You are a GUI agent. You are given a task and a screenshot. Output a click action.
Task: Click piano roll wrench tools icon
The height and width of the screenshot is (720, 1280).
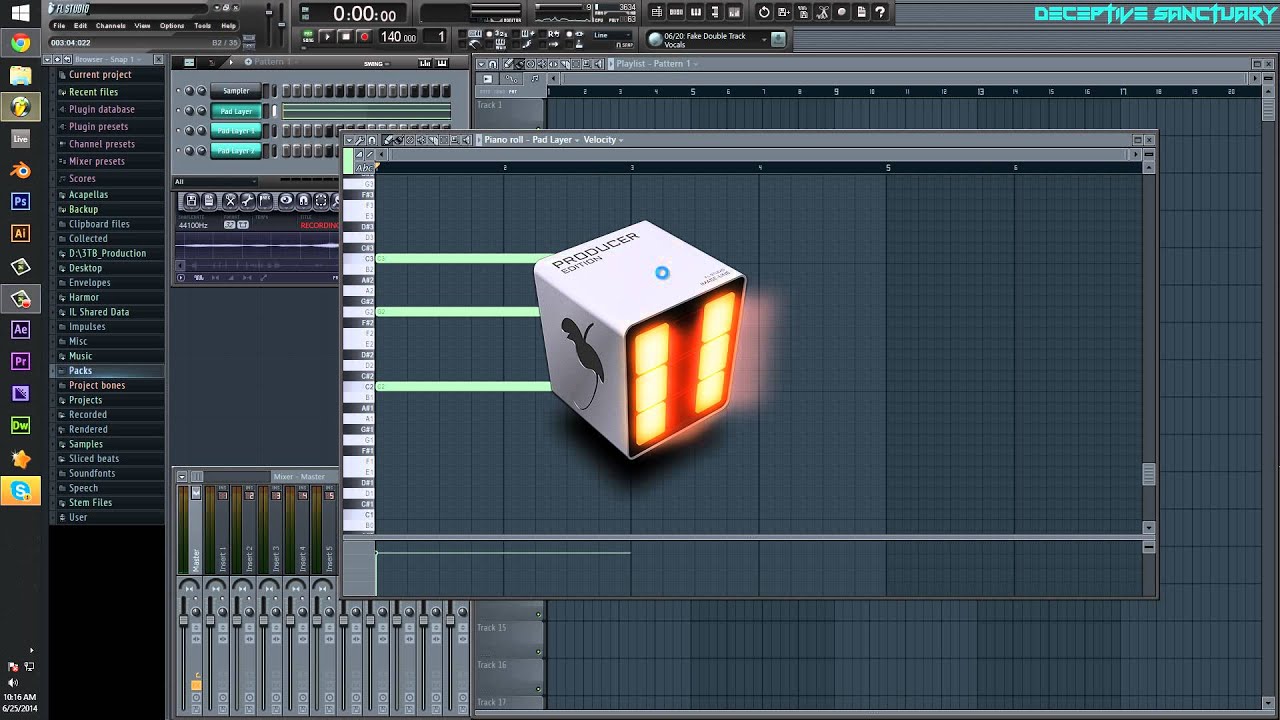coord(360,140)
